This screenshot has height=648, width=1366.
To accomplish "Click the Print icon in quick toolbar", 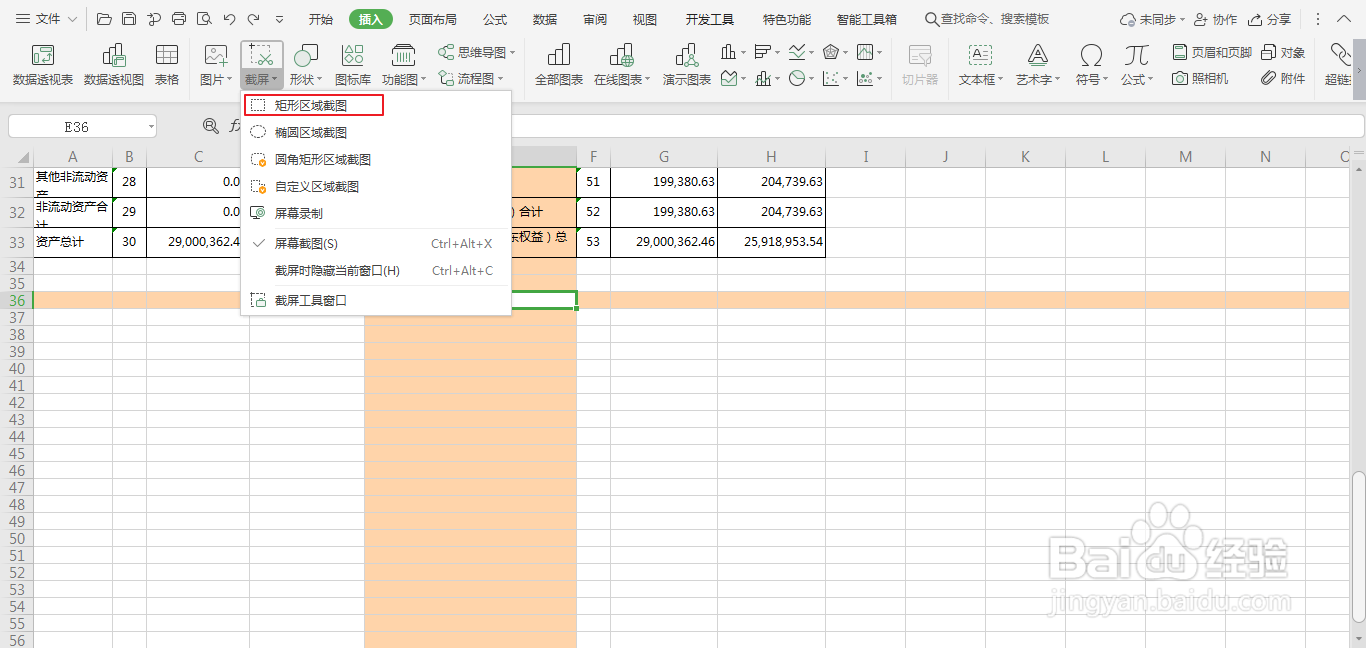I will [x=179, y=19].
